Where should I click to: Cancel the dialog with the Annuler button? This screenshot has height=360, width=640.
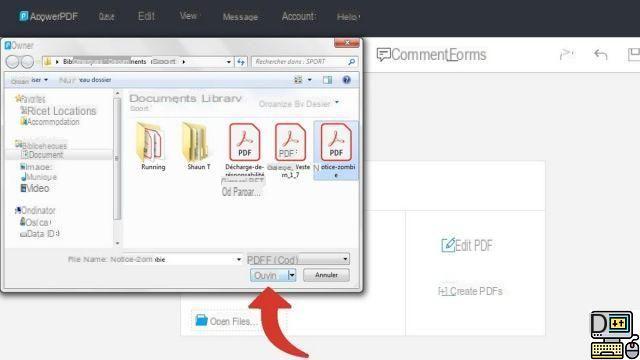(326, 275)
